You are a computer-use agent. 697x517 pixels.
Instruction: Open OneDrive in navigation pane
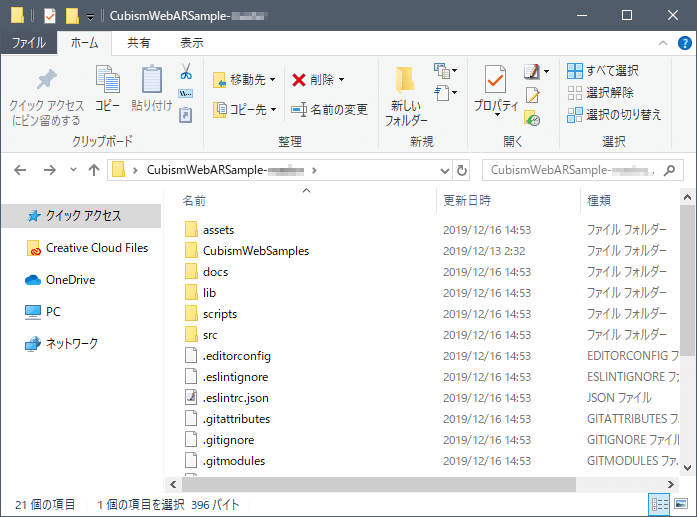coord(60,280)
